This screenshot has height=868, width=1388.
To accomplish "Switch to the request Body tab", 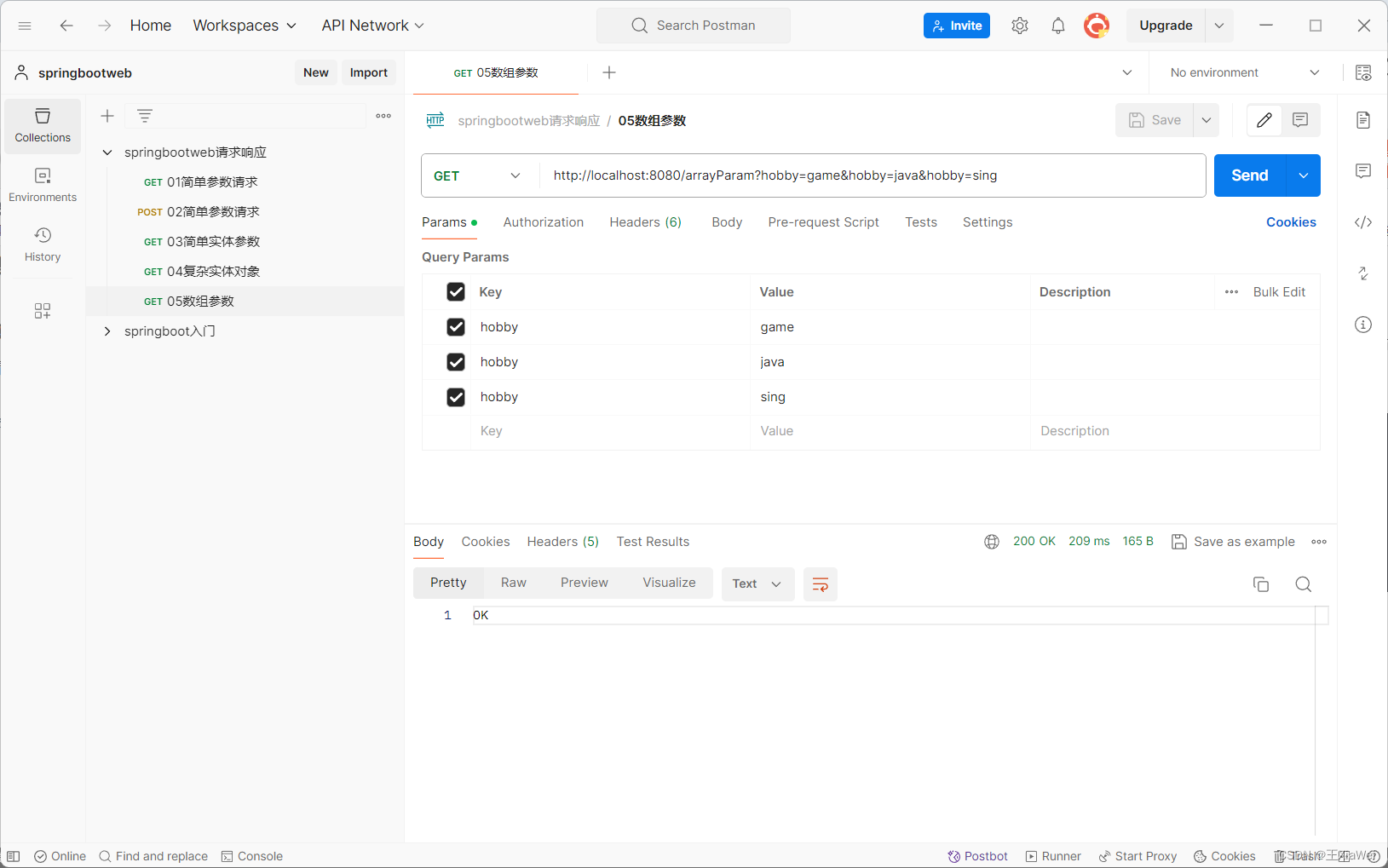I will coord(727,222).
